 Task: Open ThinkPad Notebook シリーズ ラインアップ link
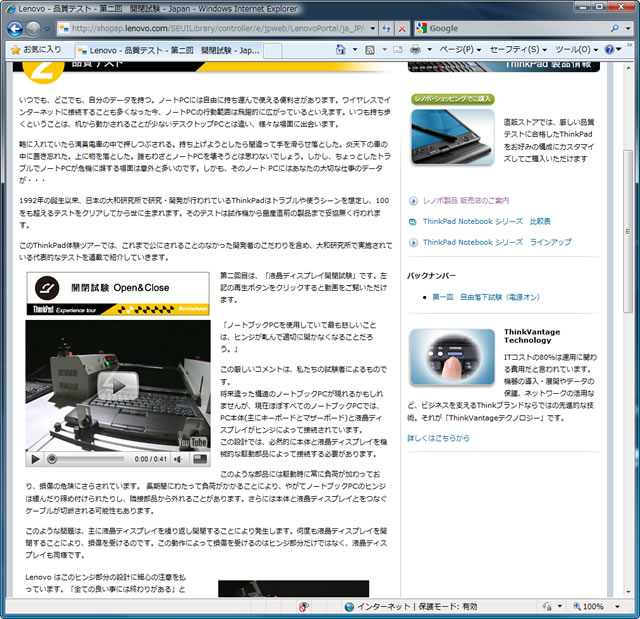[x=497, y=242]
